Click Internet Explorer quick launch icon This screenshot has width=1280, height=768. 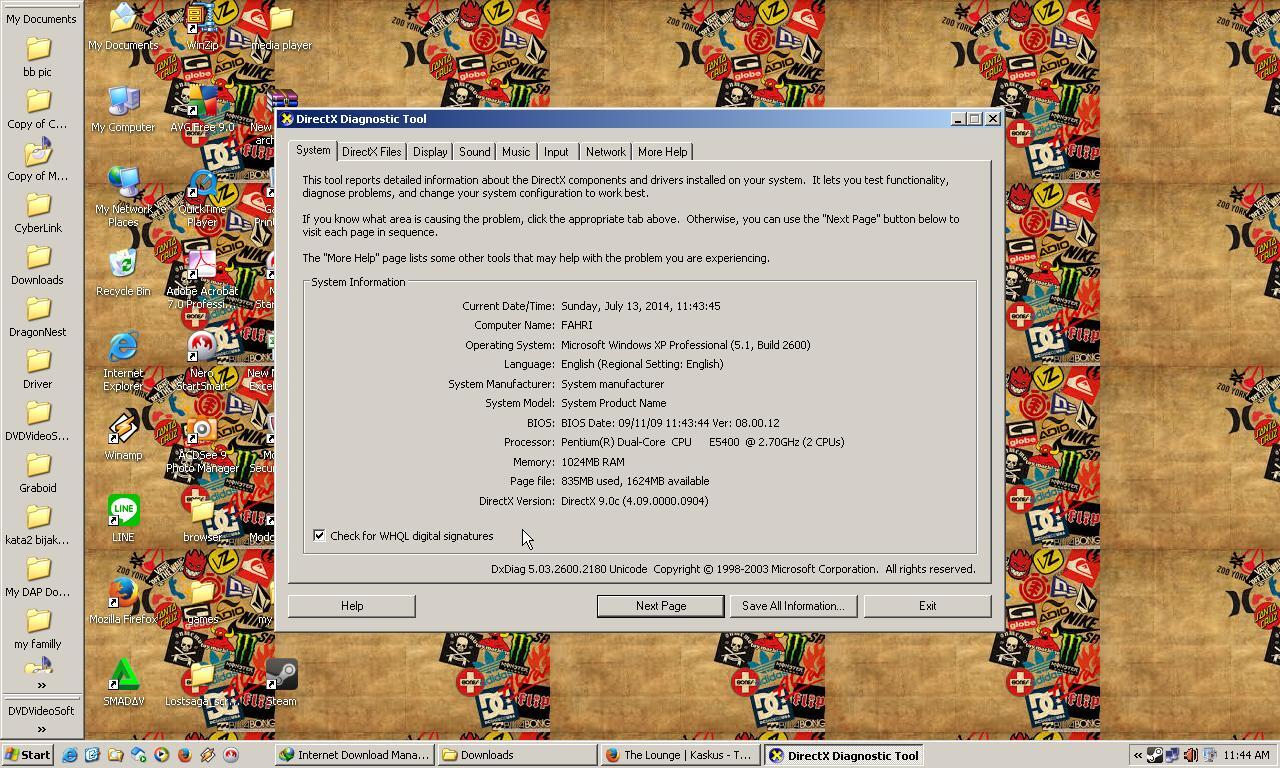tap(70, 755)
